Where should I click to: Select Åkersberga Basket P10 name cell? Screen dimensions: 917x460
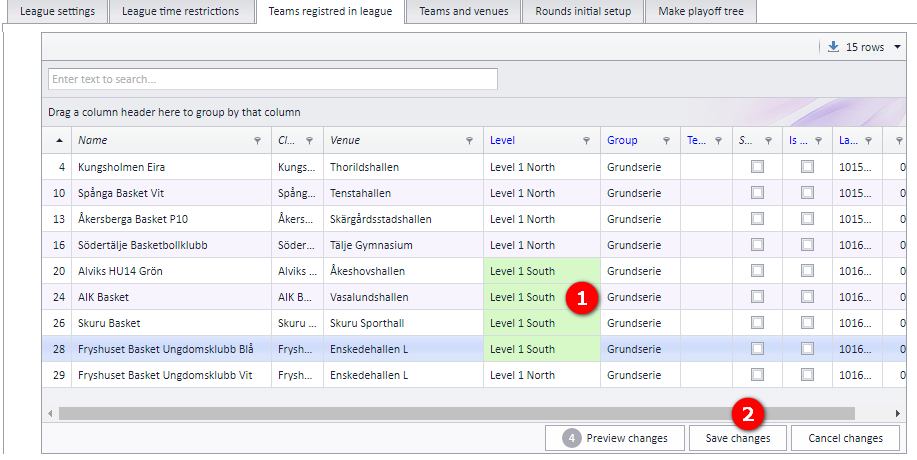[x=171, y=219]
